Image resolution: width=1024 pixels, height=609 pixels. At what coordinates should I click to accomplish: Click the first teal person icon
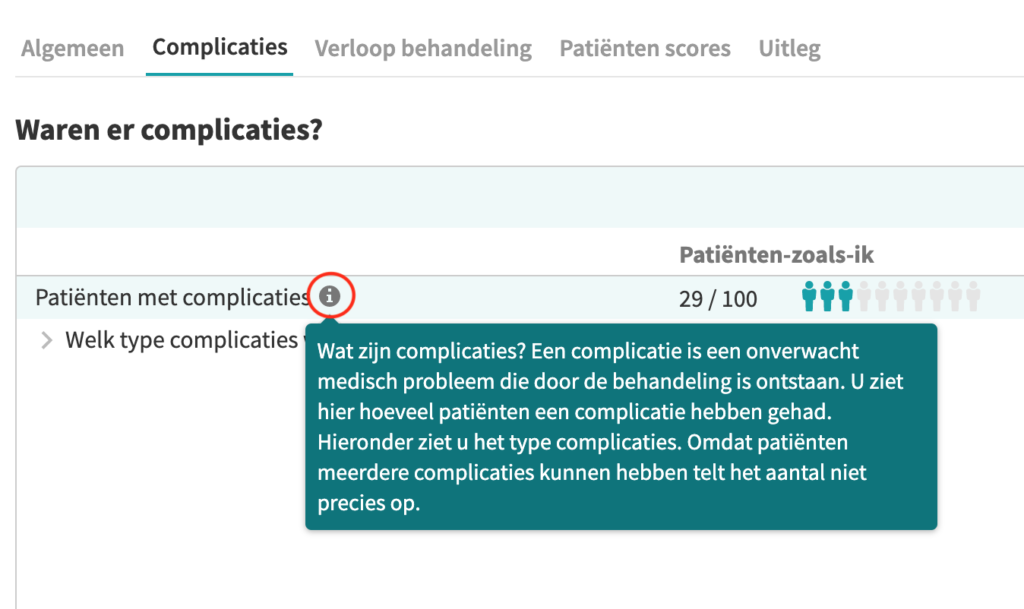click(809, 296)
